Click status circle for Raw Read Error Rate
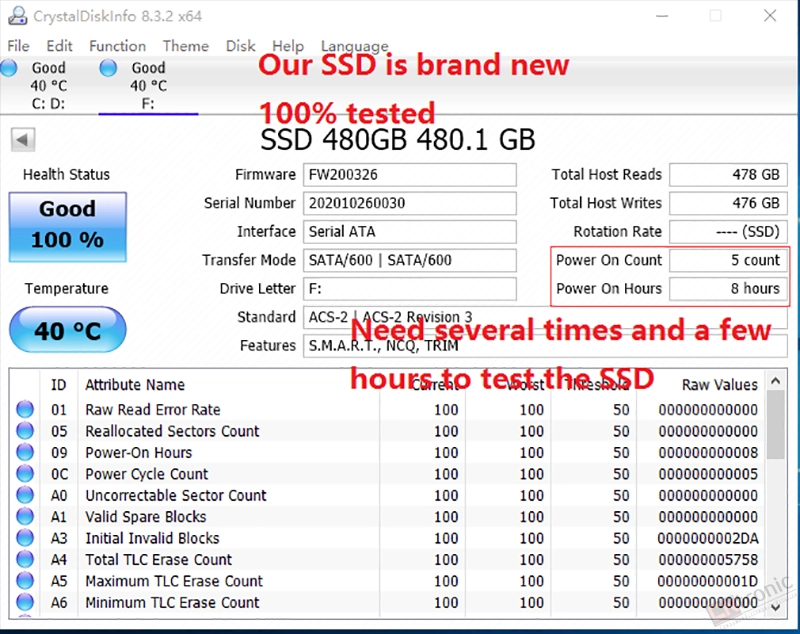Screen dimensions: 800x634 (x=25, y=409)
